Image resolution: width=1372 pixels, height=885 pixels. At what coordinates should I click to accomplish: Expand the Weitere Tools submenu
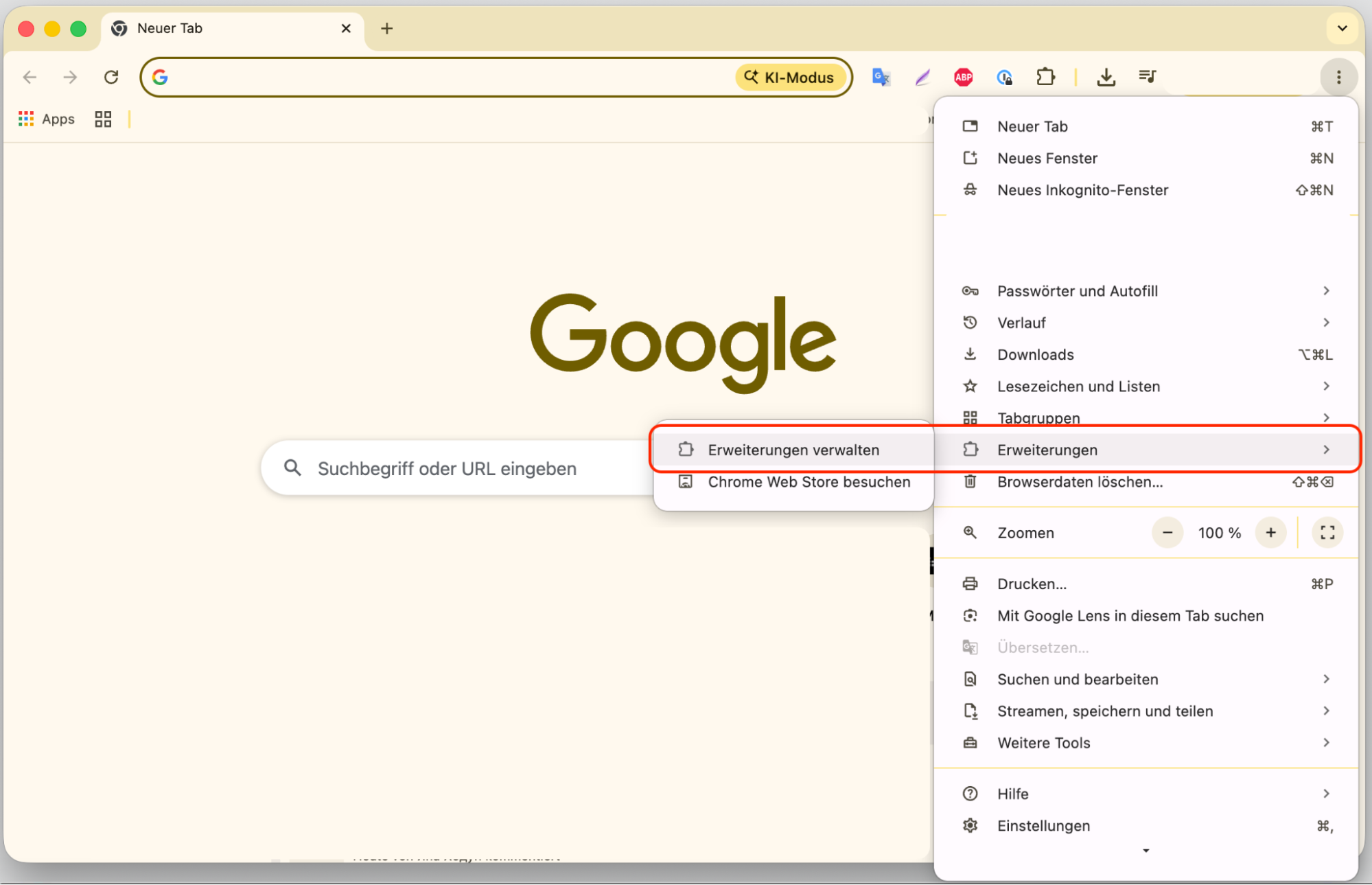tap(1146, 743)
